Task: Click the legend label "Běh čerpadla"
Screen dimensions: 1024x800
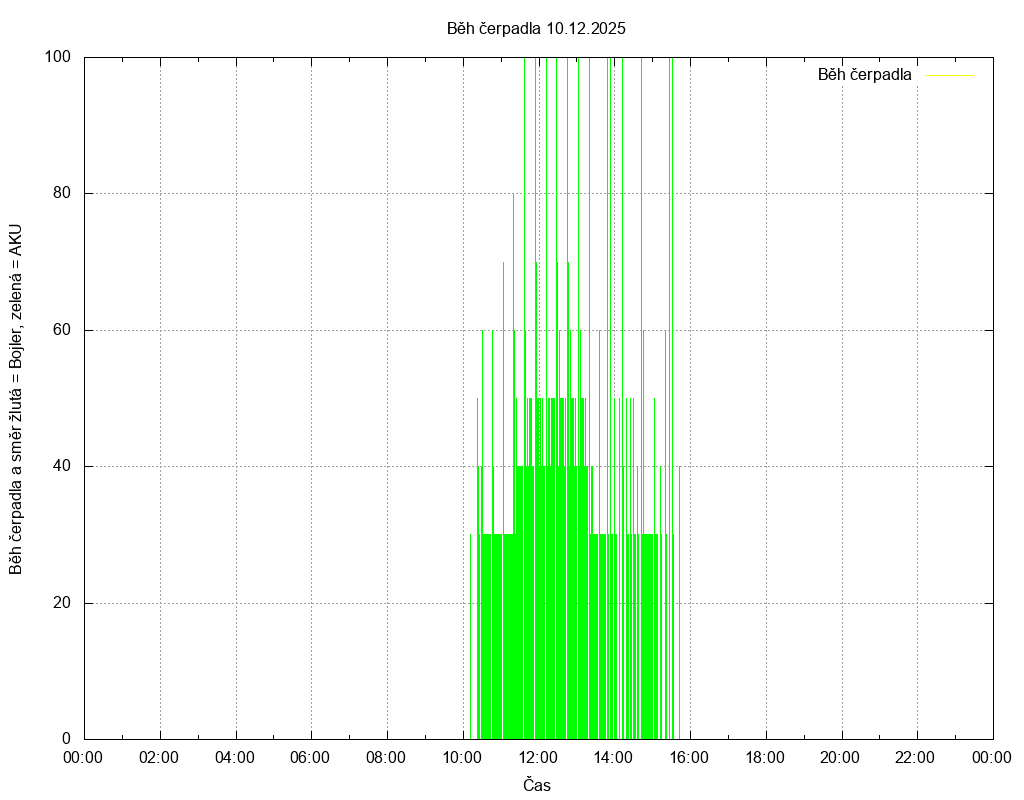Action: pyautogui.click(x=864, y=75)
